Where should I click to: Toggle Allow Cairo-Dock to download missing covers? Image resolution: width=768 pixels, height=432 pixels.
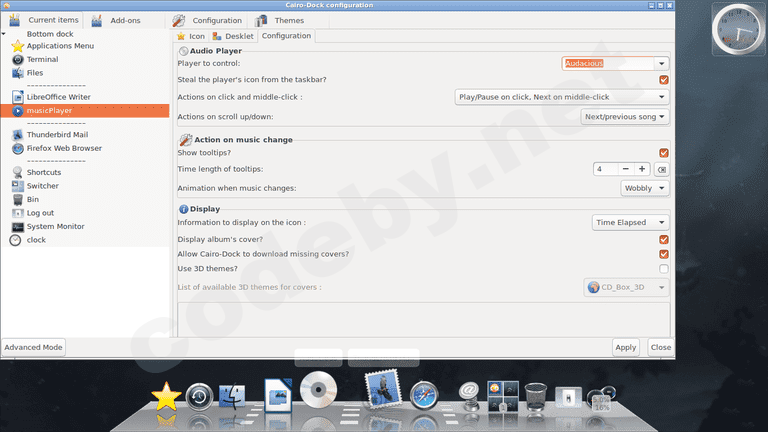(x=664, y=254)
